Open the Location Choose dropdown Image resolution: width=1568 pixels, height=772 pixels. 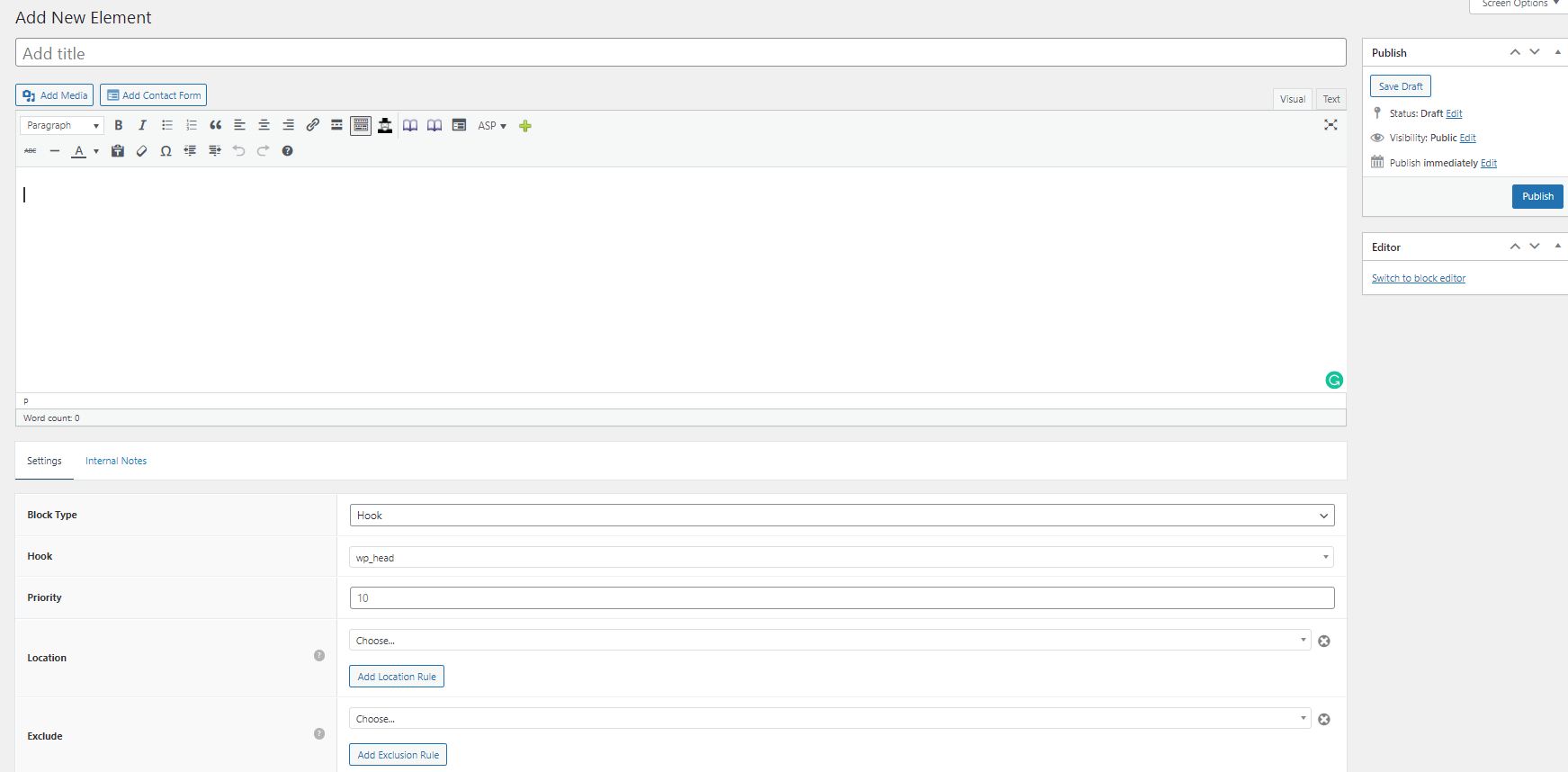click(829, 640)
